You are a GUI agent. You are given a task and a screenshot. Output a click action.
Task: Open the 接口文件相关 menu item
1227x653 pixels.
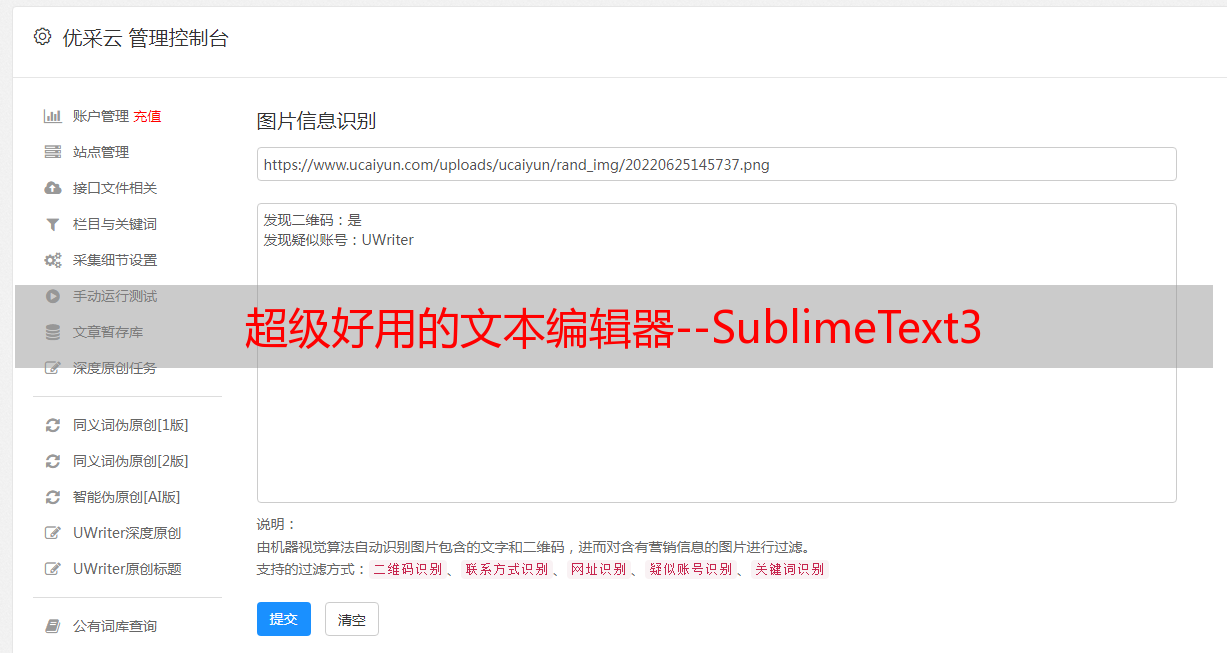(115, 188)
